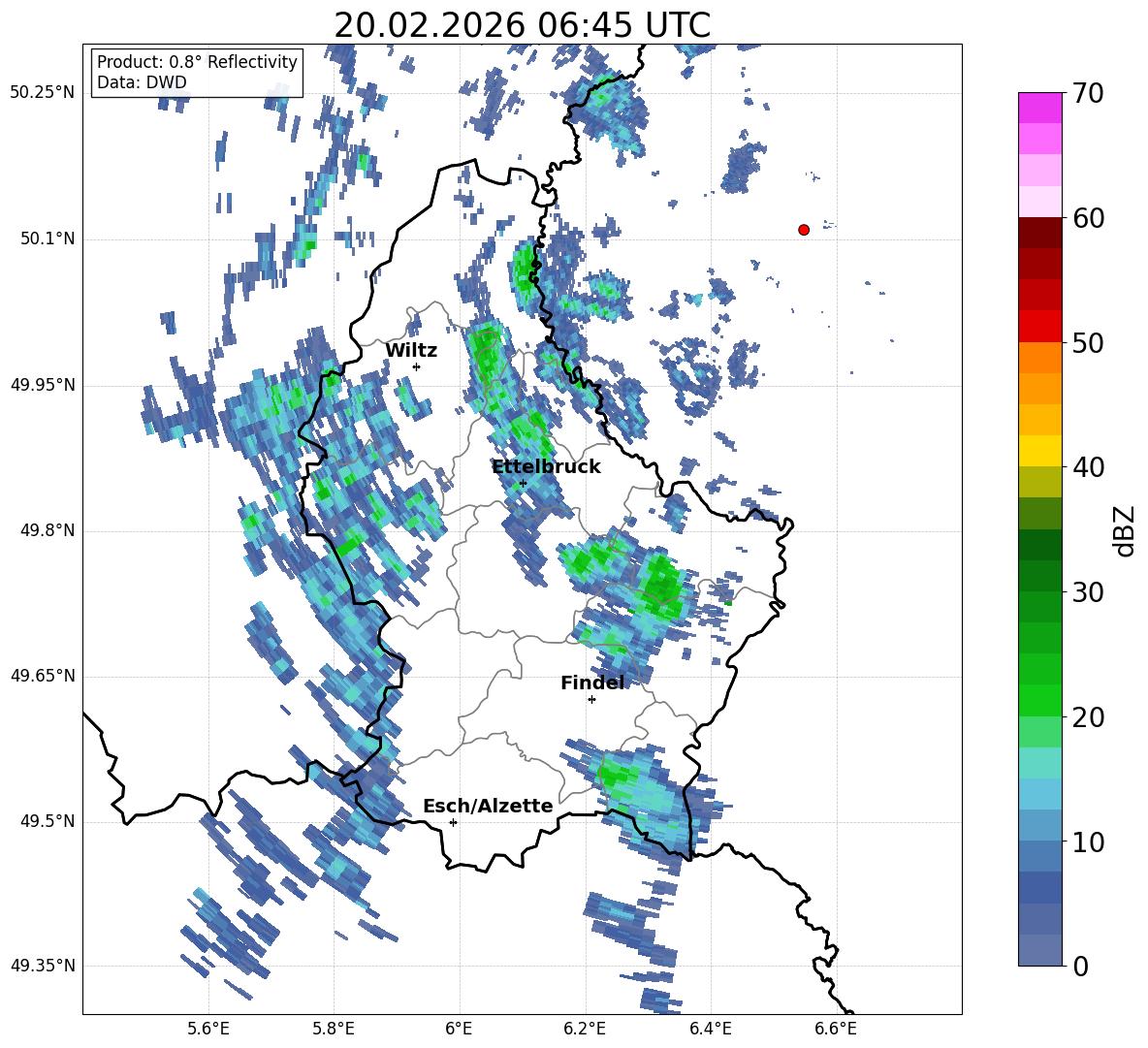Click the Data: DWD legend line
The image size is (1148, 1048).
tap(142, 82)
